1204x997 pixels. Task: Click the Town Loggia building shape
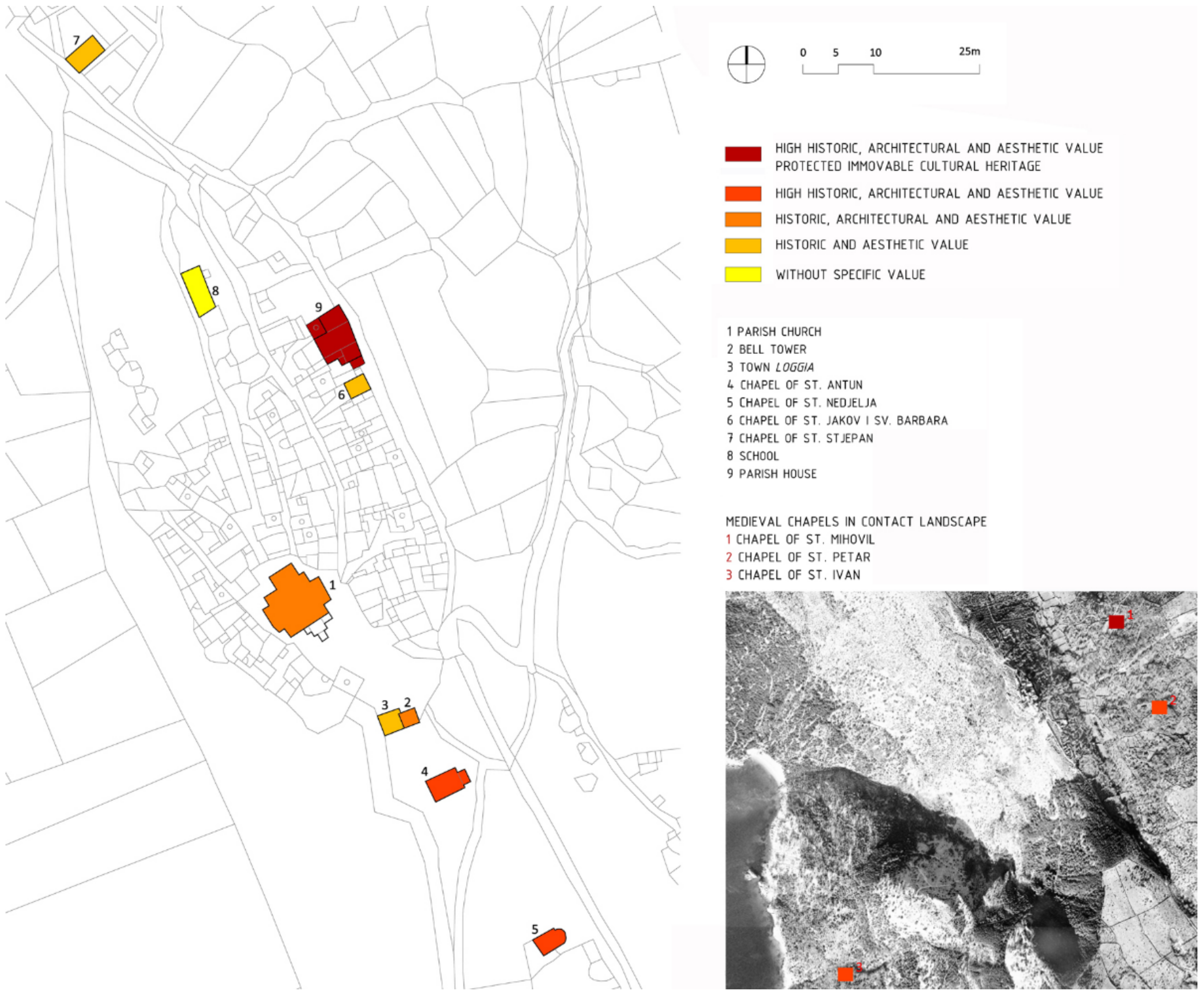pos(390,722)
